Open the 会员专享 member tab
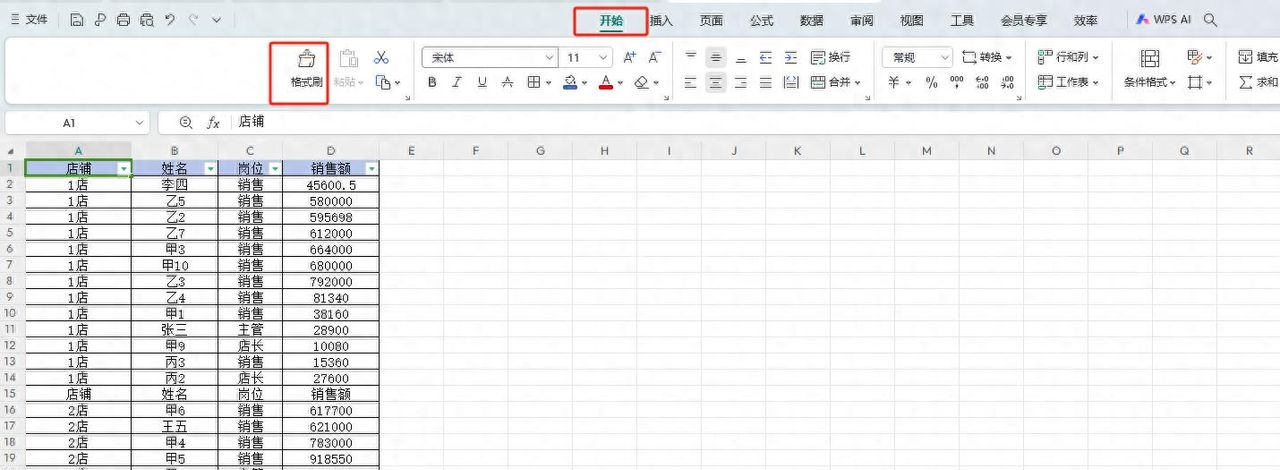1280x470 pixels. click(1024, 20)
